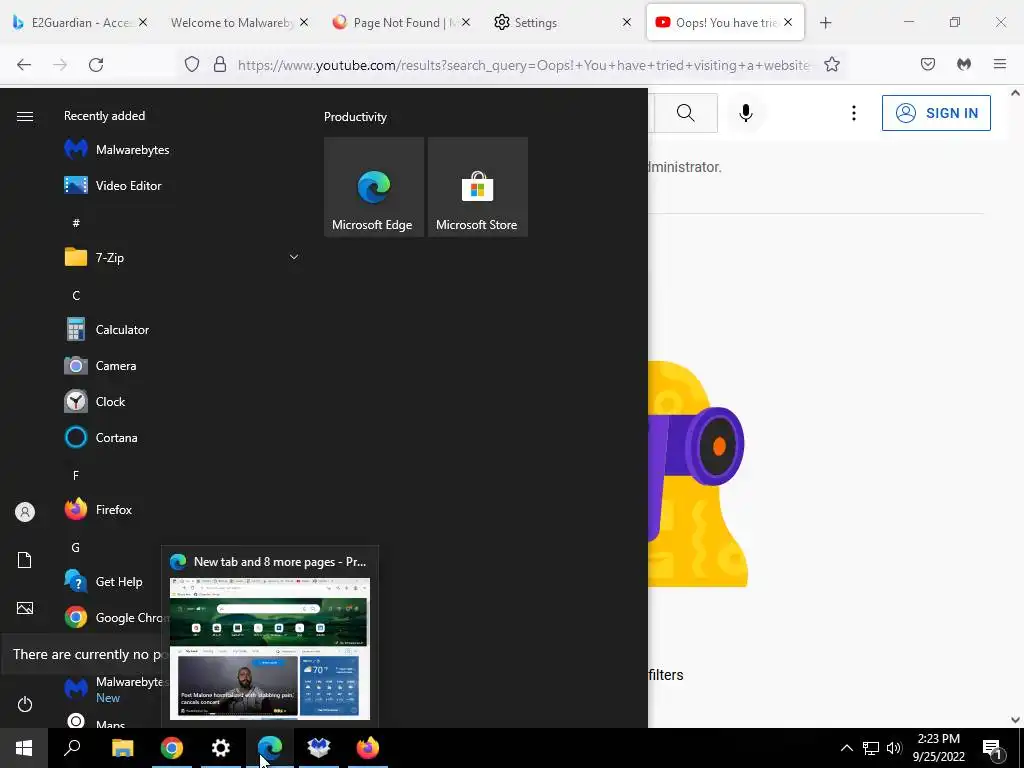
Task: Click Malwarebytes extension toolbar icon
Action: [x=964, y=65]
